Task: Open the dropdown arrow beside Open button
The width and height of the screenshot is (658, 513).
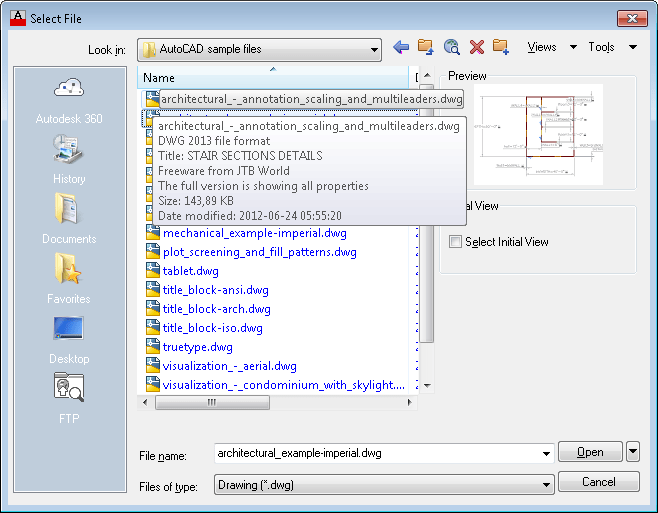Action: 633,452
